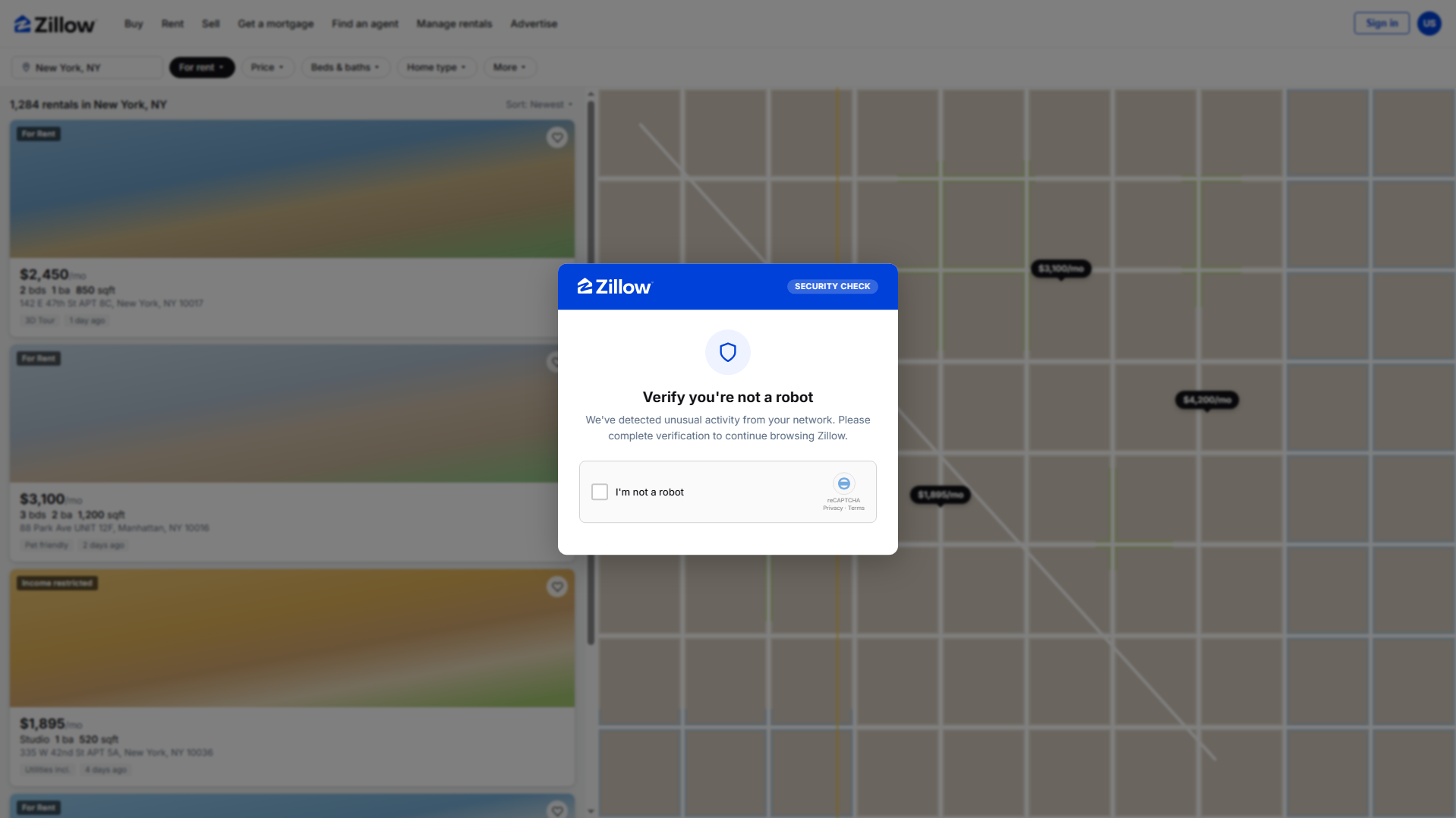Click the shield icon in the dialog
Viewport: 1456px width, 818px height.
point(728,352)
